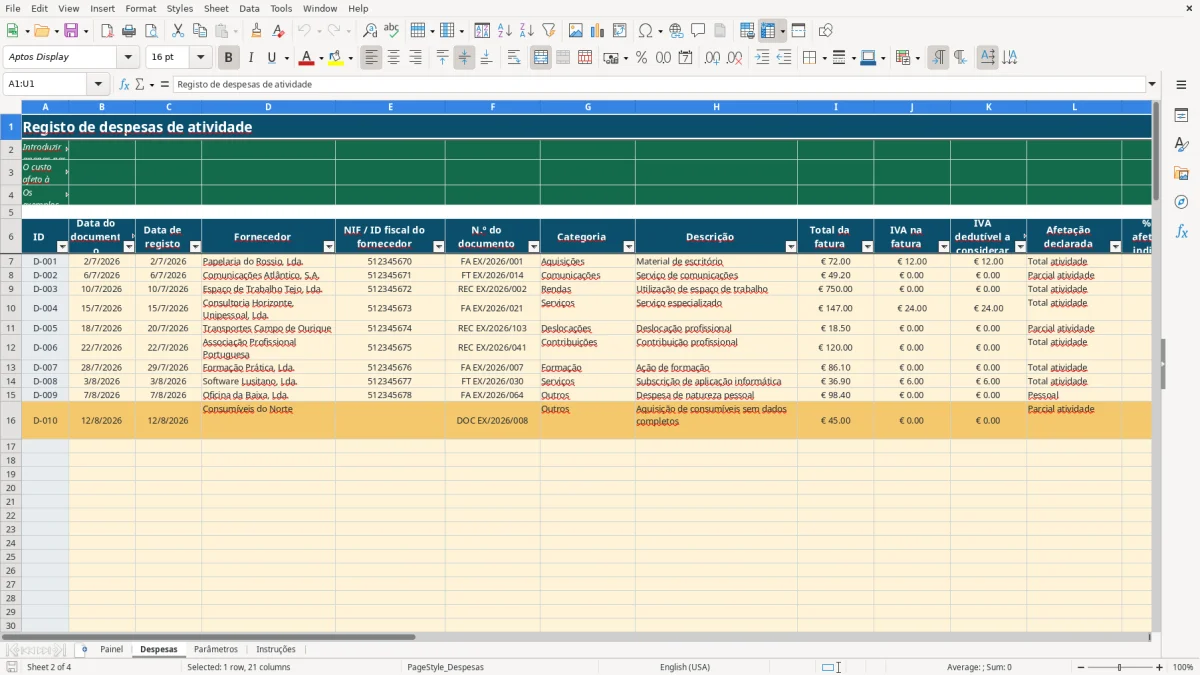Switch to the Parâmetros sheet tab
Screen dimensions: 1200x675
(x=216, y=649)
